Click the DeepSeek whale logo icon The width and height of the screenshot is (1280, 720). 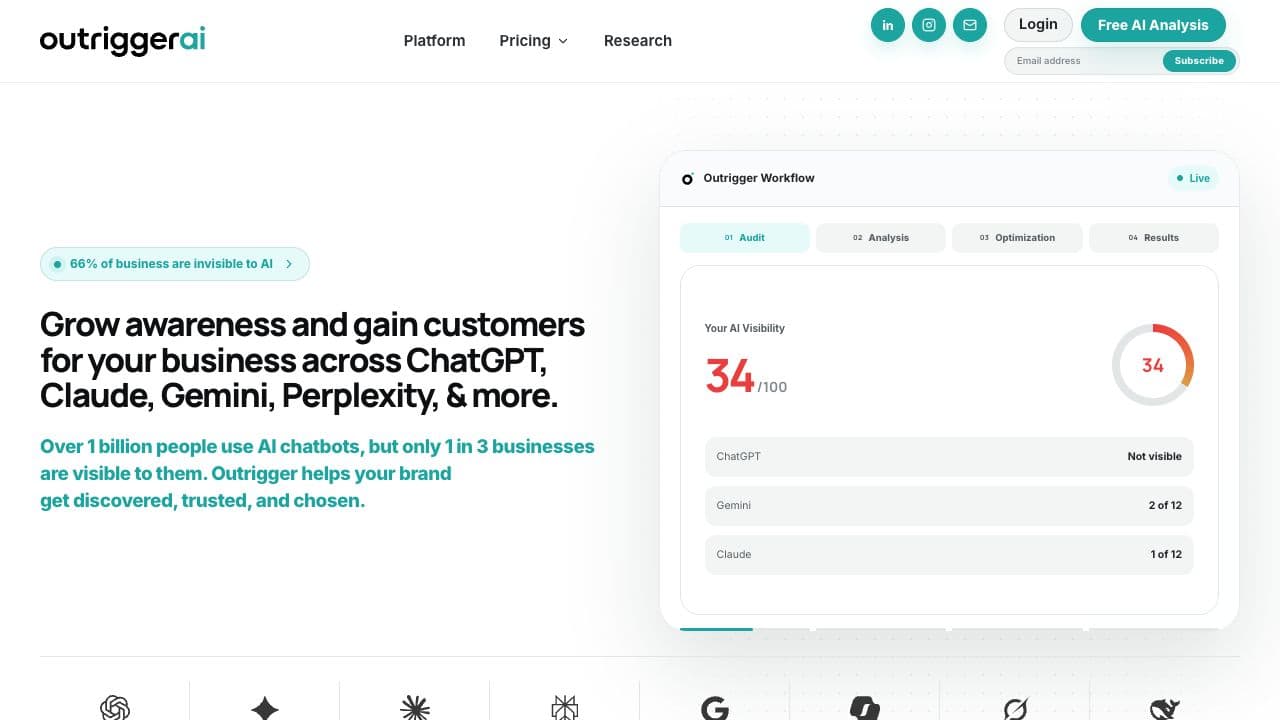pos(1165,708)
